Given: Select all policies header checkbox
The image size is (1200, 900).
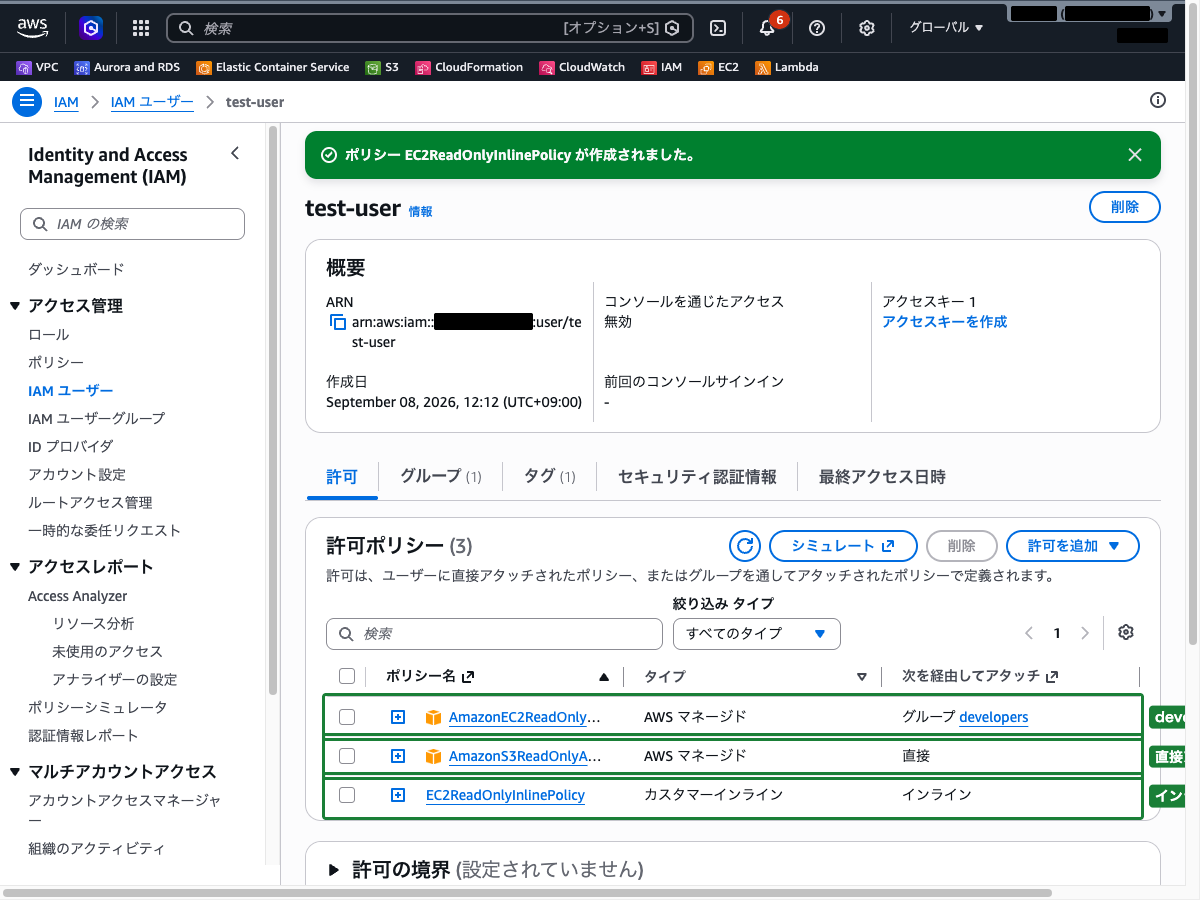Looking at the screenshot, I should tap(347, 676).
